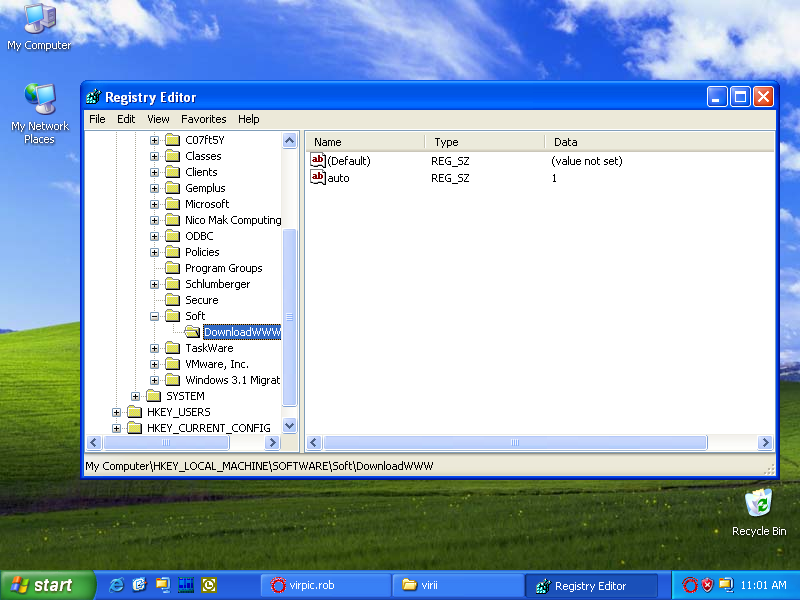
Task: Select the Clients folder icon
Action: click(x=173, y=172)
